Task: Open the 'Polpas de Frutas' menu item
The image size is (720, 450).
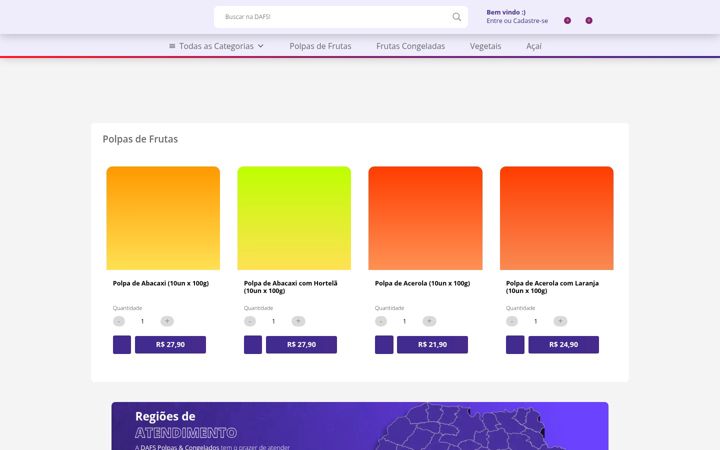Action: click(320, 46)
